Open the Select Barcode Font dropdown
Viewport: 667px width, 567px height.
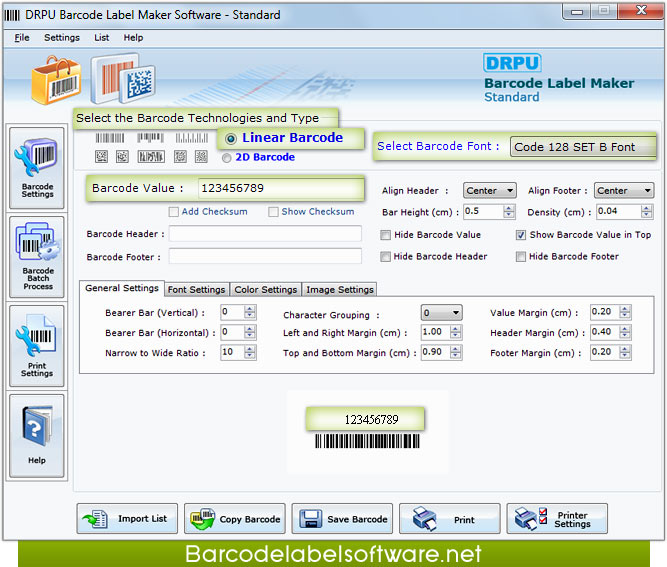point(583,147)
